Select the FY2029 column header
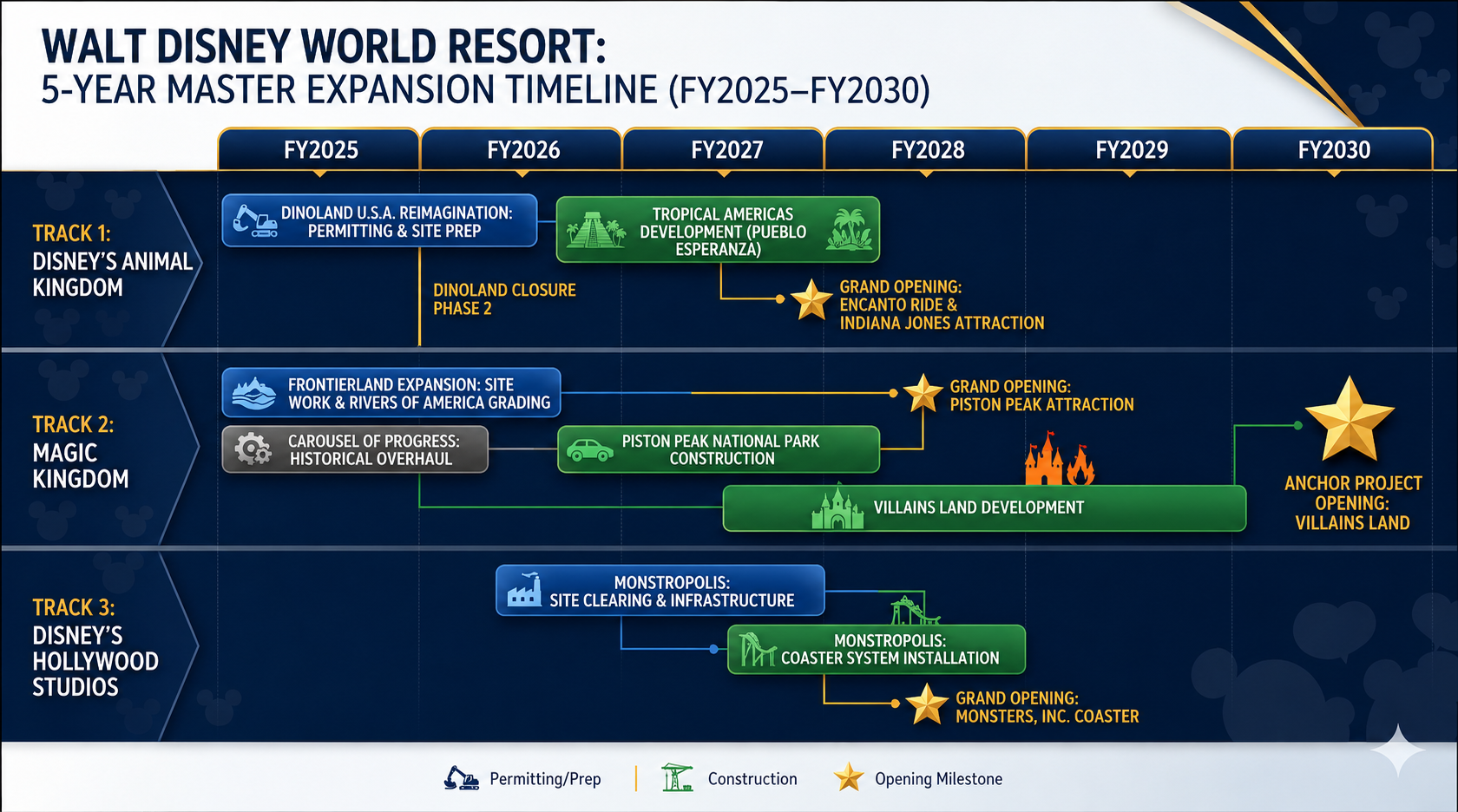1458x812 pixels. (1131, 149)
